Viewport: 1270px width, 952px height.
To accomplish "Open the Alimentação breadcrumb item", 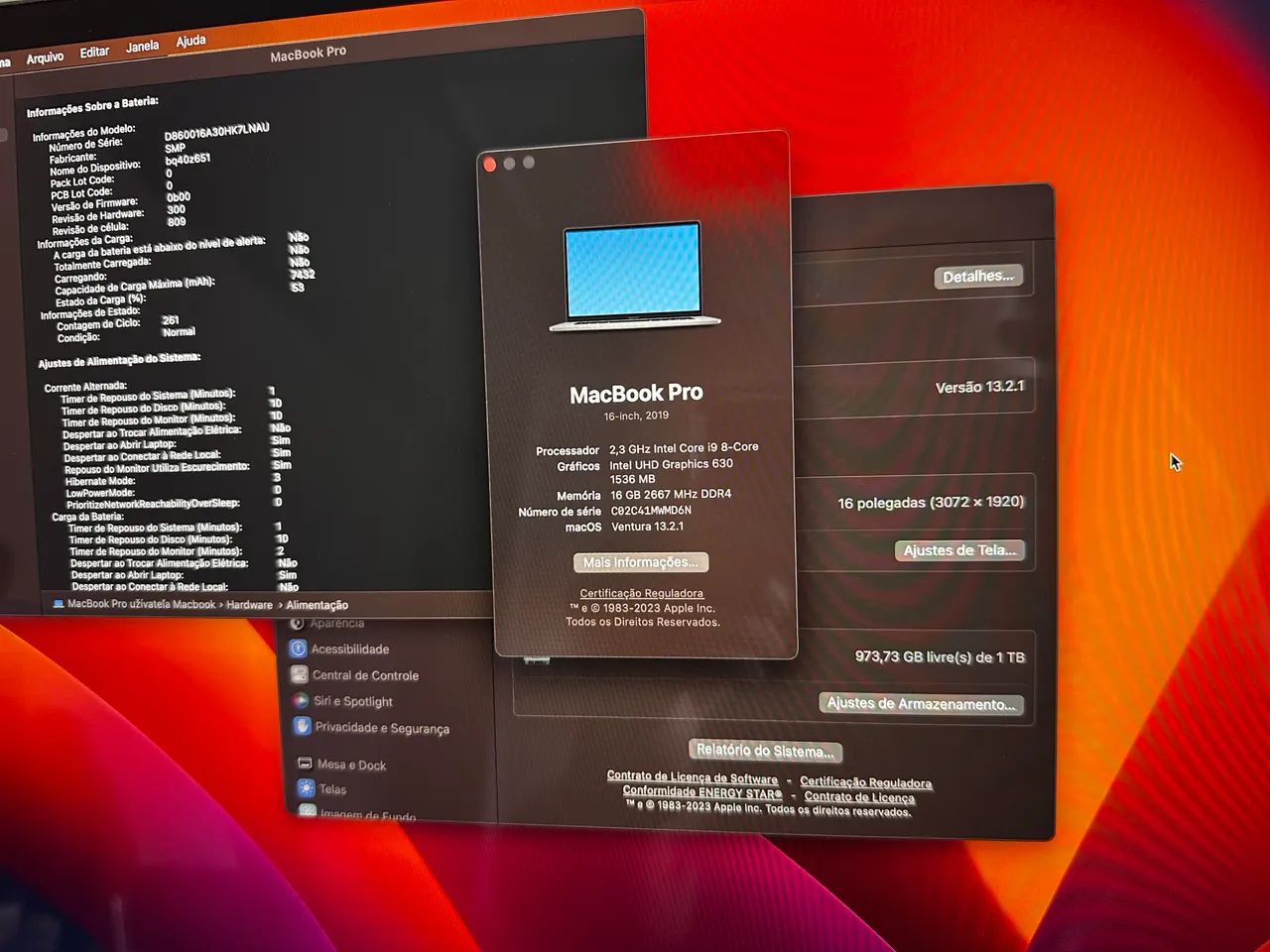I will (317, 604).
